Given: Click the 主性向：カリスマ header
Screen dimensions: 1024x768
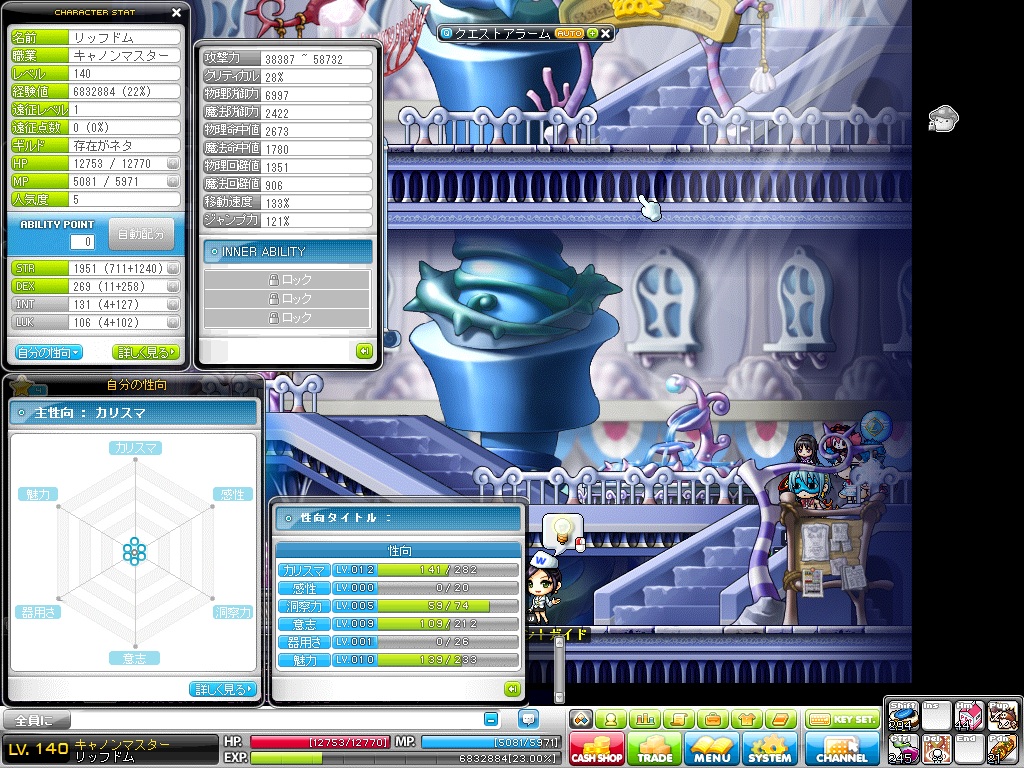Looking at the screenshot, I should (133, 413).
